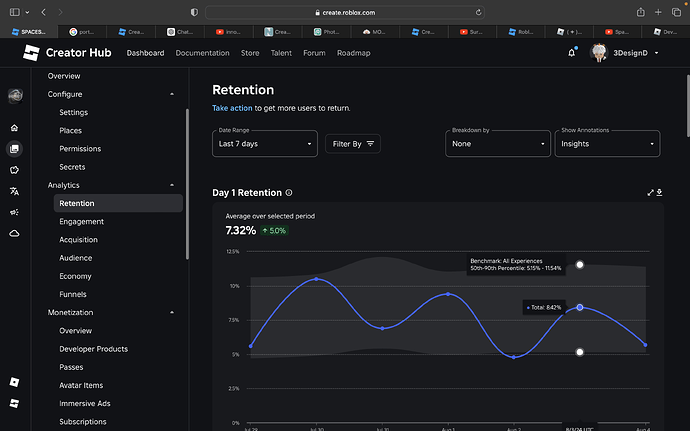
Task: Open Settings under Configure
Action: point(73,112)
